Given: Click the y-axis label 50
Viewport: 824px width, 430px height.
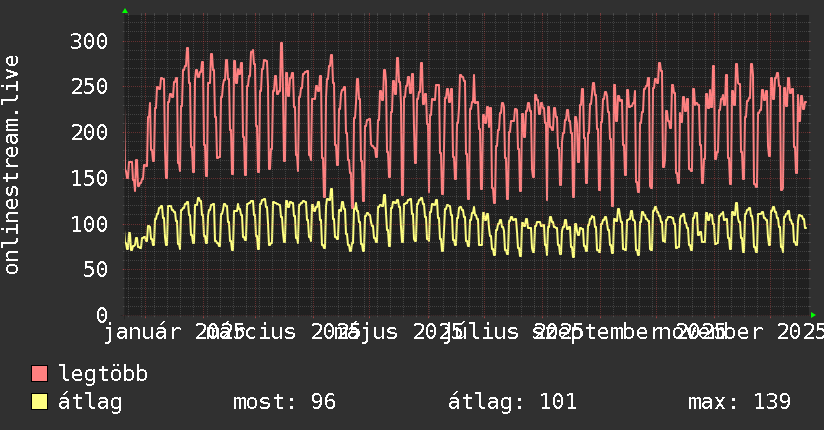Looking at the screenshot, I should pos(95,270).
